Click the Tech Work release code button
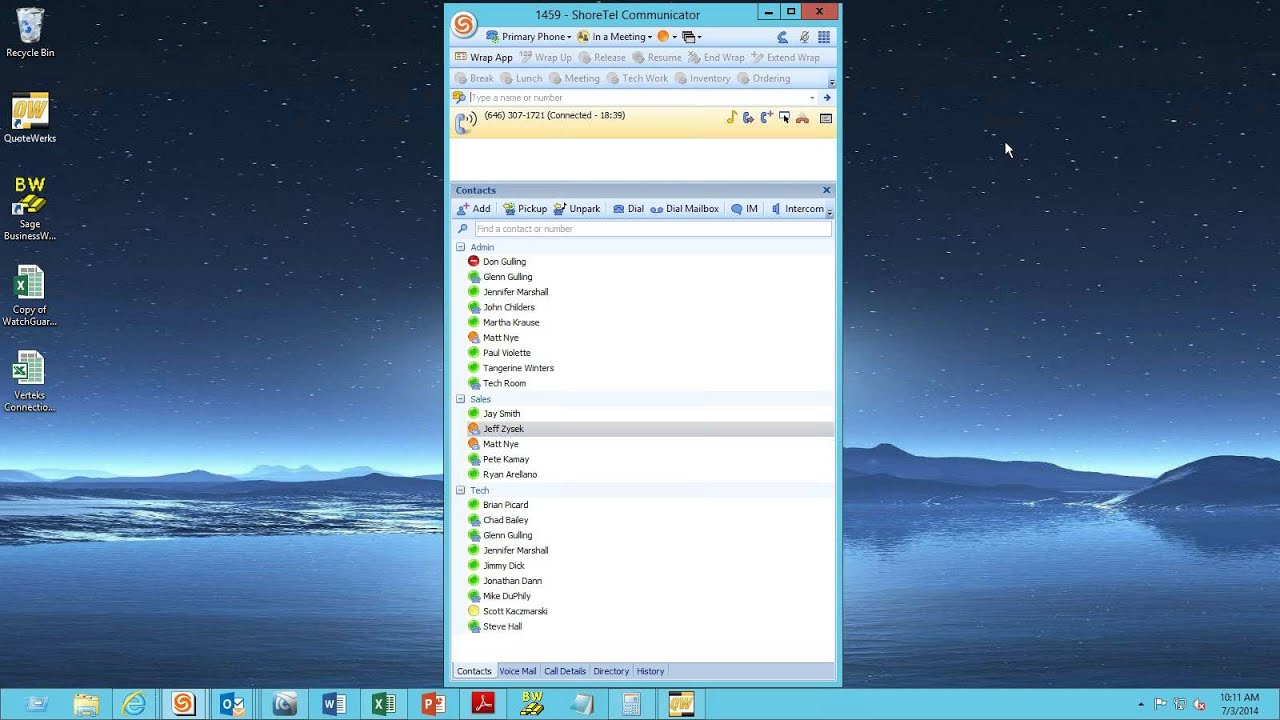 637,79
